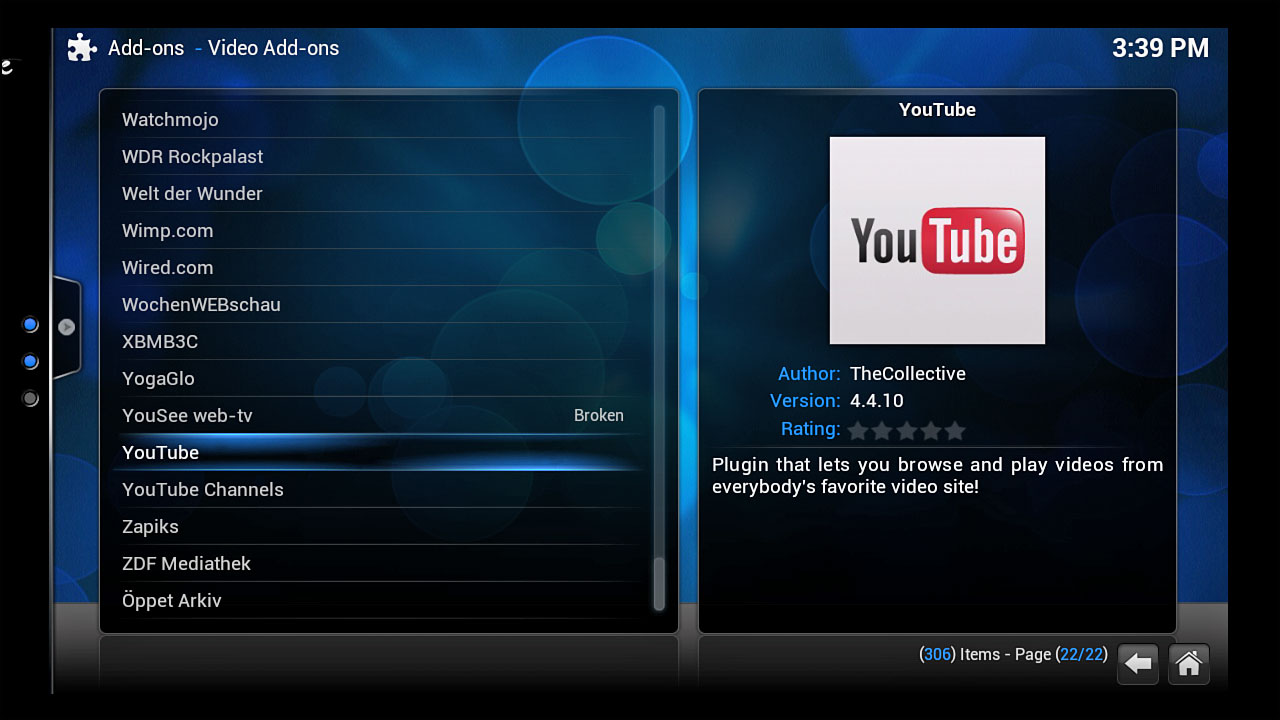The width and height of the screenshot is (1280, 720).
Task: Click the YouTube logo thumbnail
Action: tap(937, 240)
